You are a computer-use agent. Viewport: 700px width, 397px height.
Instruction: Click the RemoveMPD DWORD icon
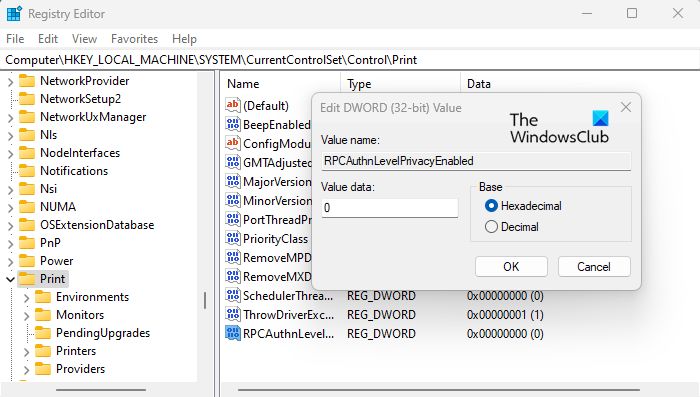pos(233,257)
